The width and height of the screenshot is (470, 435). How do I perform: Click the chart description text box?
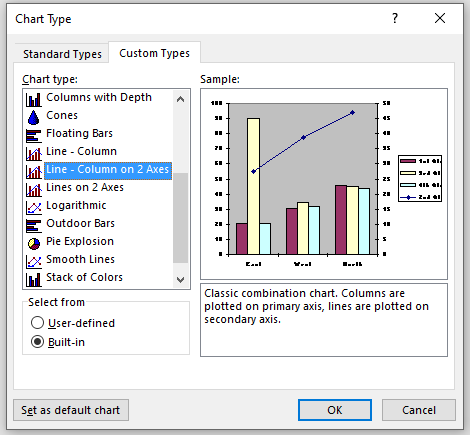click(324, 320)
